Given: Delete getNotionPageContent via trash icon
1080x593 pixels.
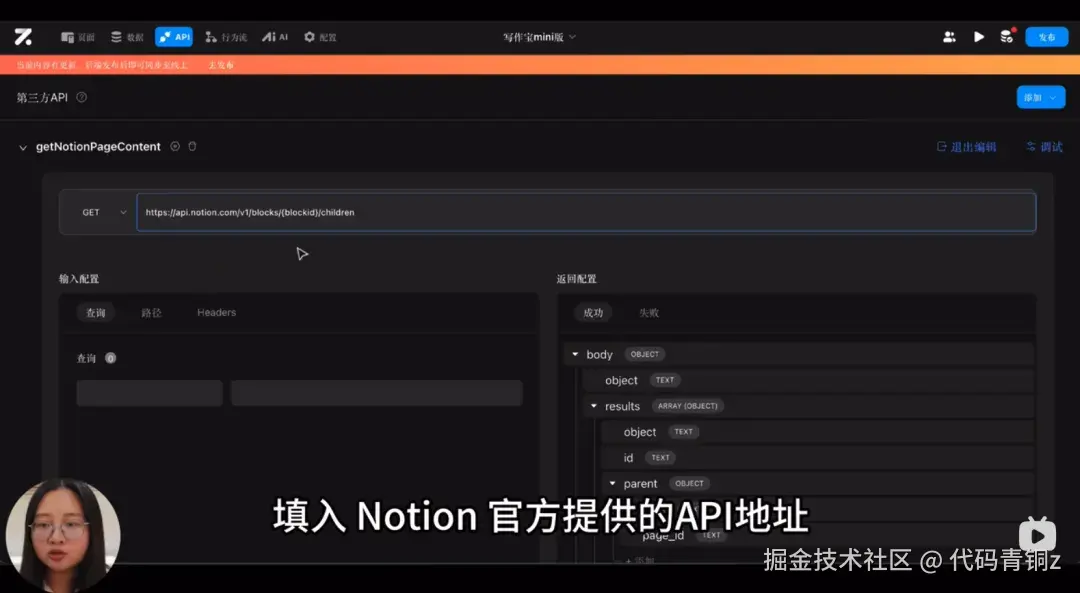Looking at the screenshot, I should [192, 146].
